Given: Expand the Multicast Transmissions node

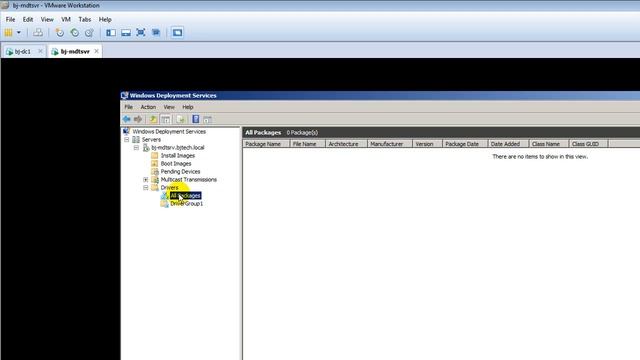Looking at the screenshot, I should coord(146,180).
